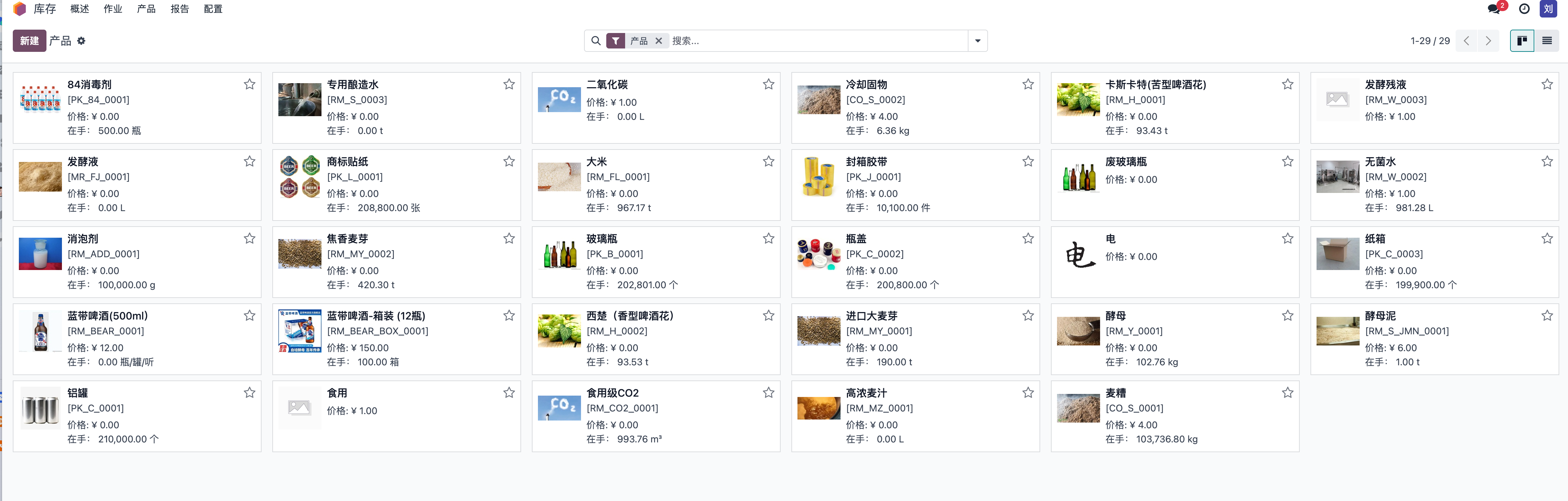Switch to kanban view
Image resolution: width=1568 pixels, height=501 pixels.
1522,41
